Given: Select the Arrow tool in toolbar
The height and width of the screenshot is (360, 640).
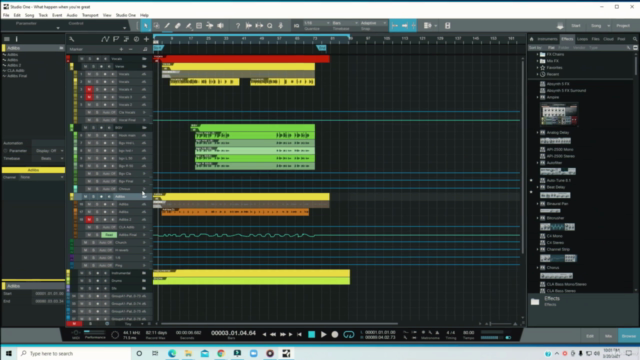Looking at the screenshot, I should [x=146, y=26].
